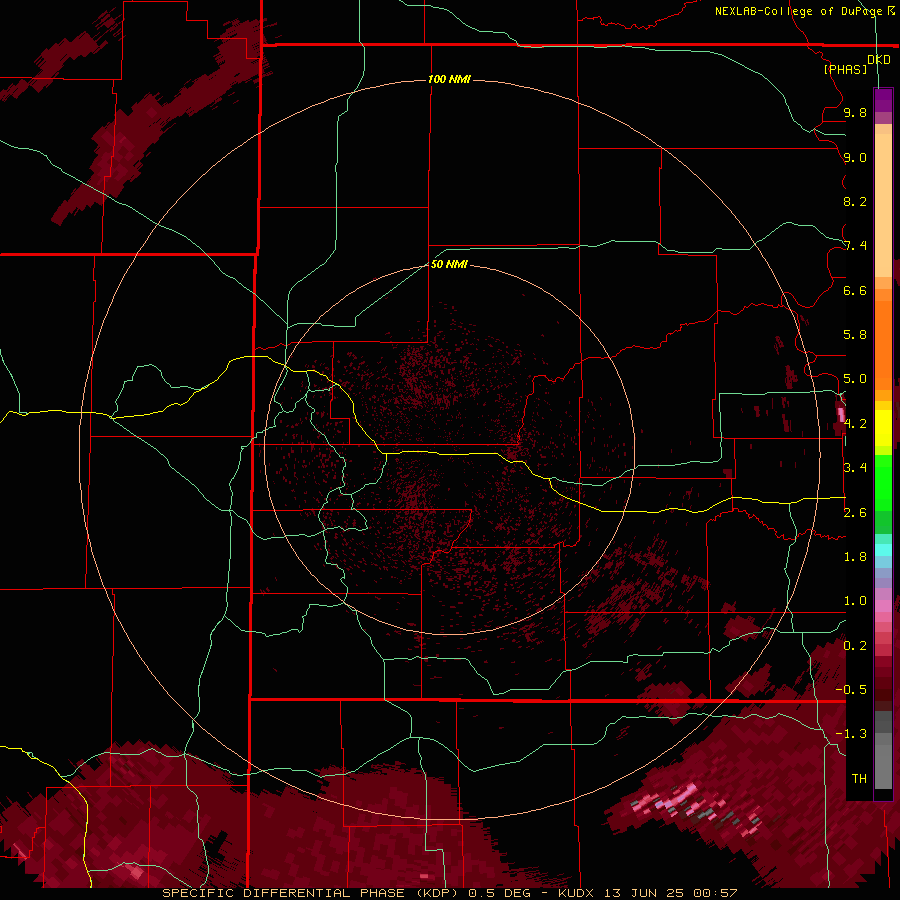Pick the dark purple top color bar segment
Screen dimensions: 900x900
[883, 100]
